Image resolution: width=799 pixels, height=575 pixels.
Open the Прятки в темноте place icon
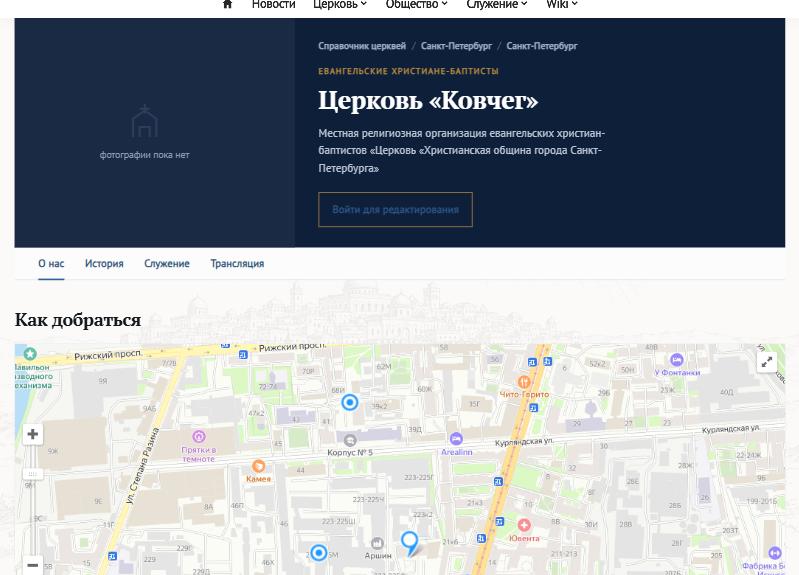click(x=199, y=436)
